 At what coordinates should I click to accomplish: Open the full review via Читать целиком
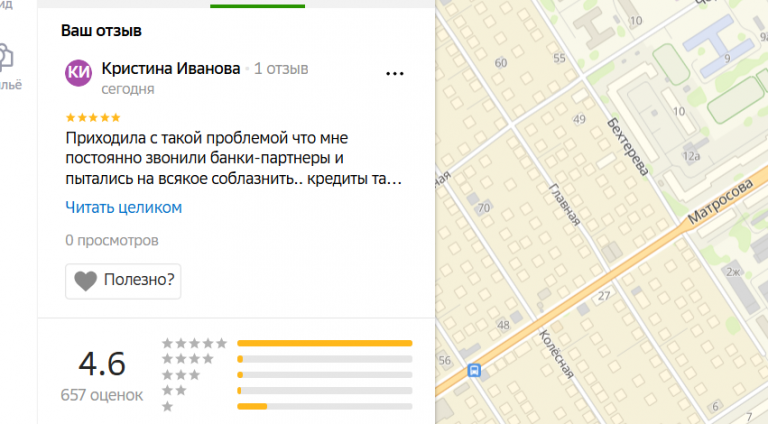tap(123, 208)
